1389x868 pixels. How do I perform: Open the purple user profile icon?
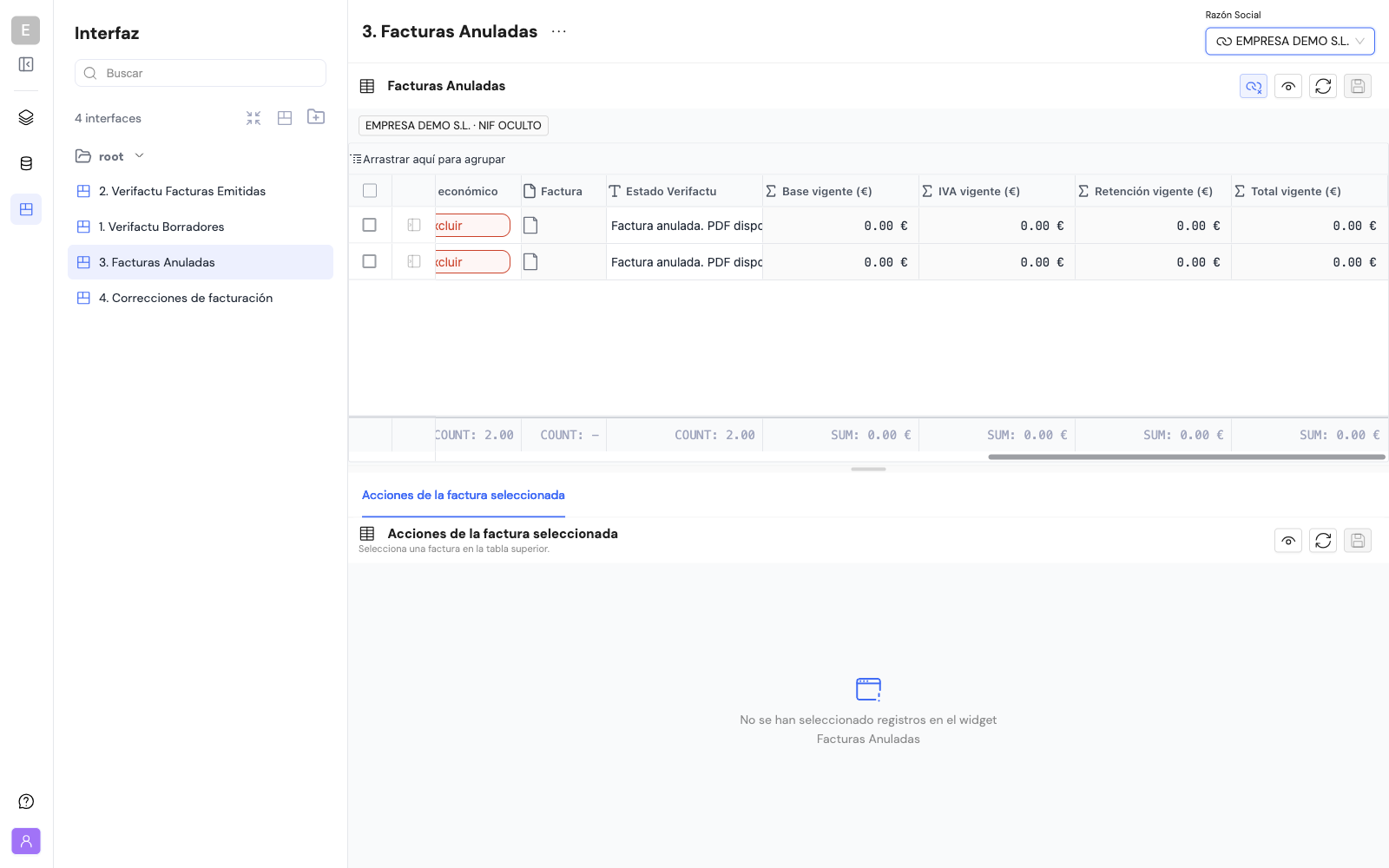tap(26, 841)
